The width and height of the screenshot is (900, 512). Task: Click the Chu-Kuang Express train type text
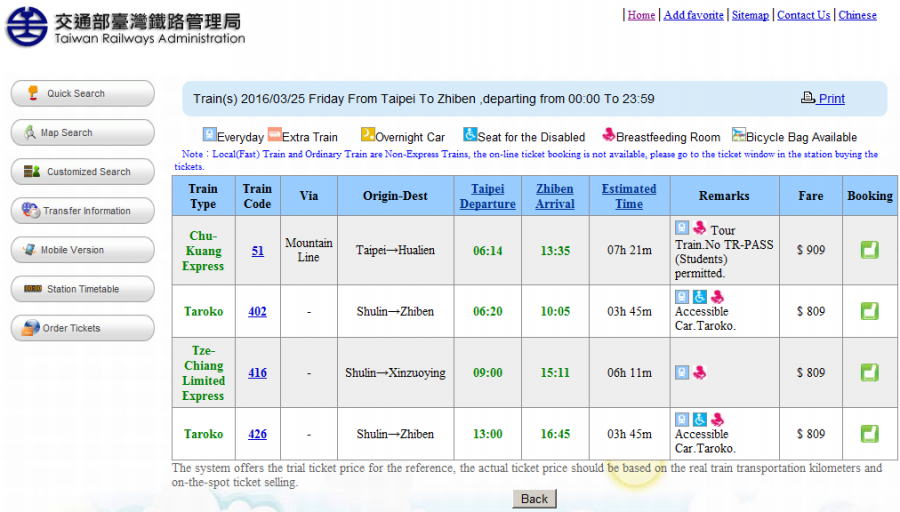[x=203, y=251]
